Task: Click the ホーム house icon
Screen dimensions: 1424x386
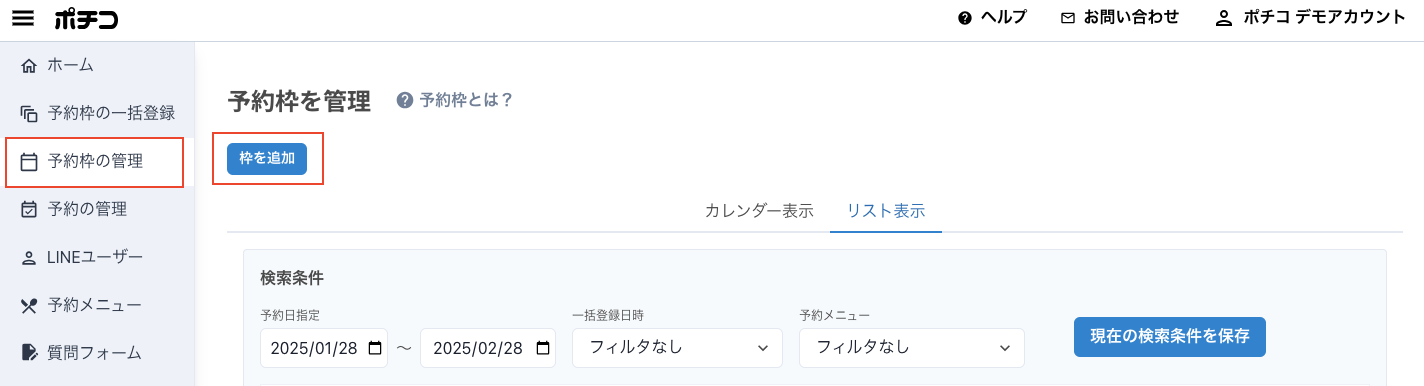Action: pyautogui.click(x=29, y=66)
